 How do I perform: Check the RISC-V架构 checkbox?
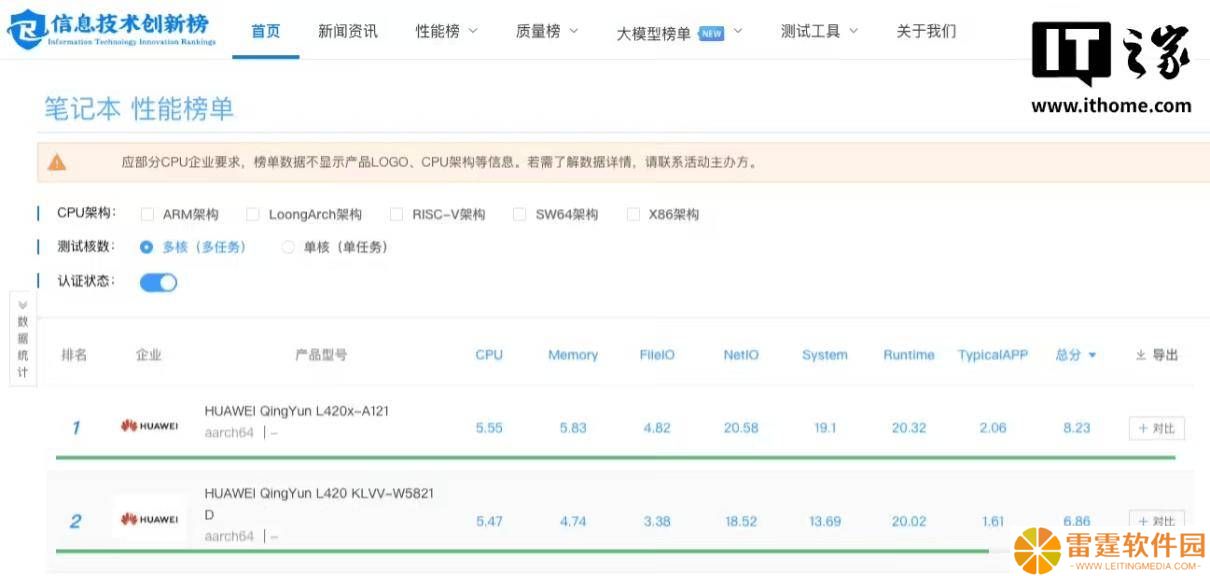pyautogui.click(x=396, y=214)
